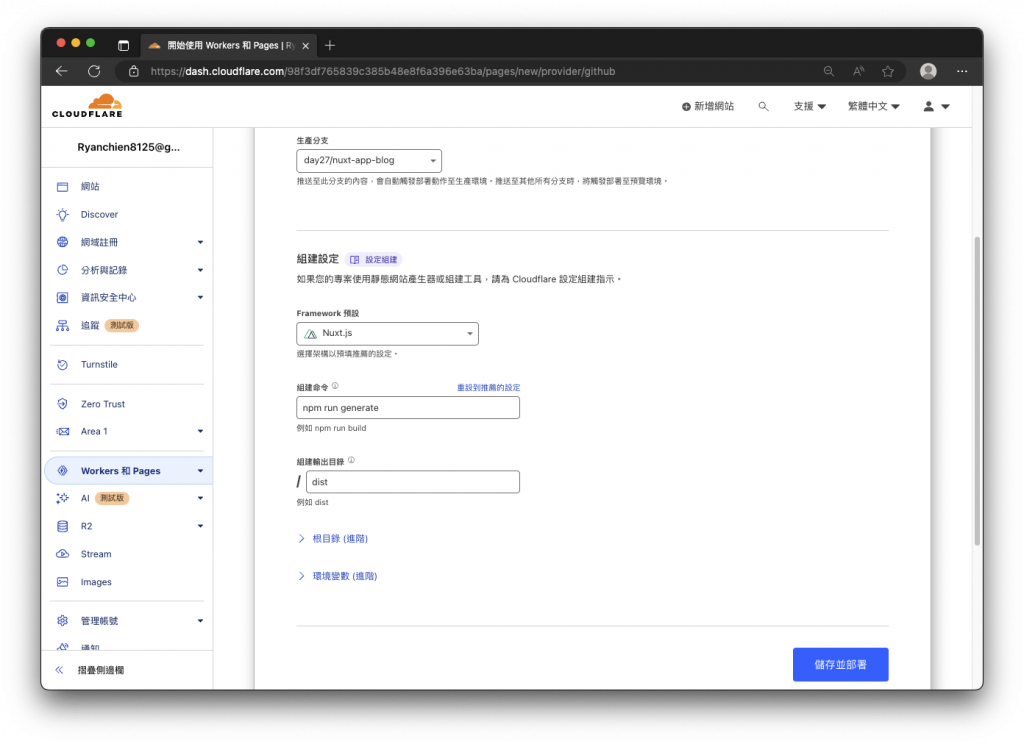1024x744 pixels.
Task: Open the 支援 support dropdown
Action: pos(809,106)
